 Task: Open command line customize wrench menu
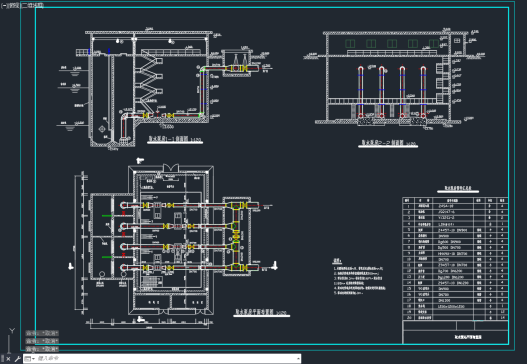tap(17, 359)
